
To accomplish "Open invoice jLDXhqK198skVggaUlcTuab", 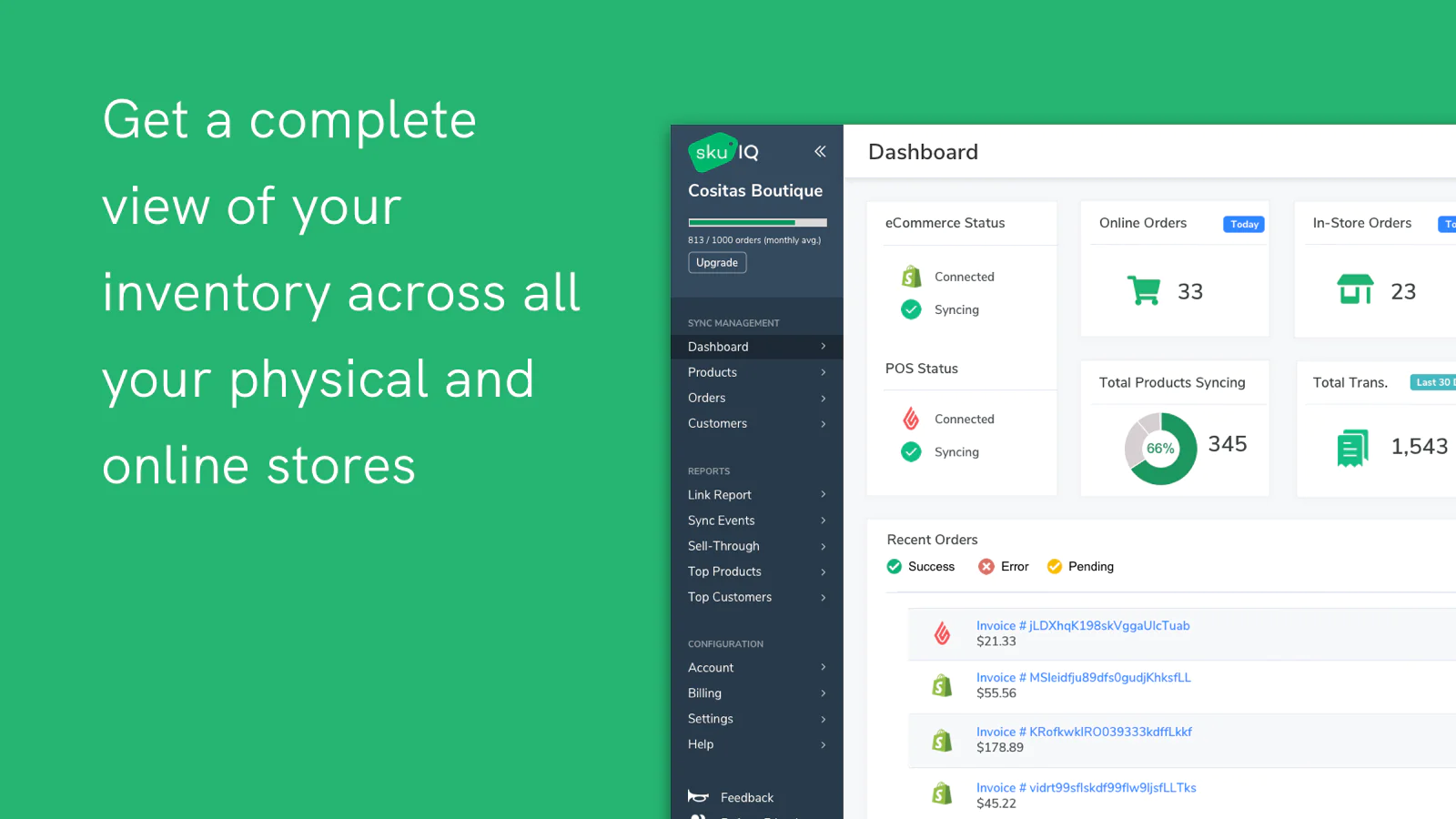I will pyautogui.click(x=1083, y=625).
